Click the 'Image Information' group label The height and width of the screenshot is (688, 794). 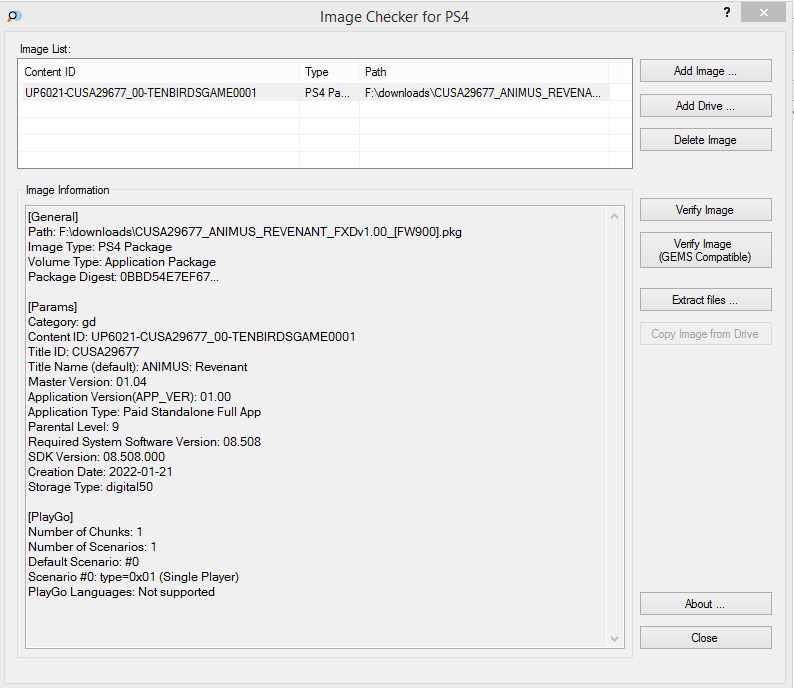[67, 190]
